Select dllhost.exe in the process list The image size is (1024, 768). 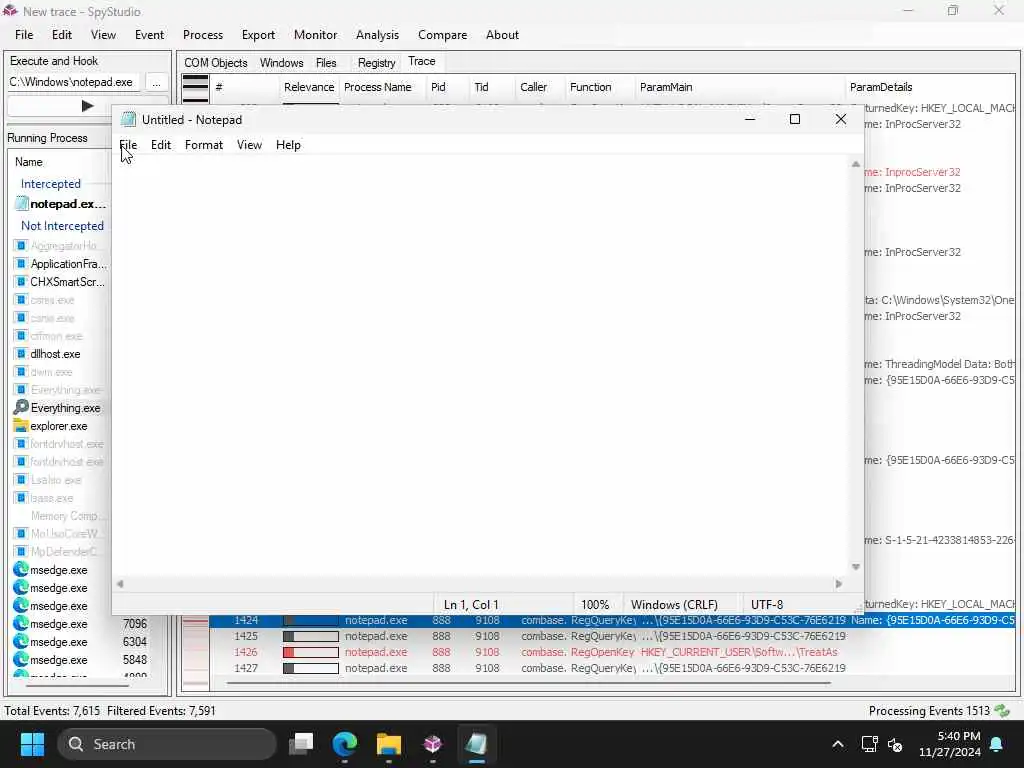click(55, 354)
